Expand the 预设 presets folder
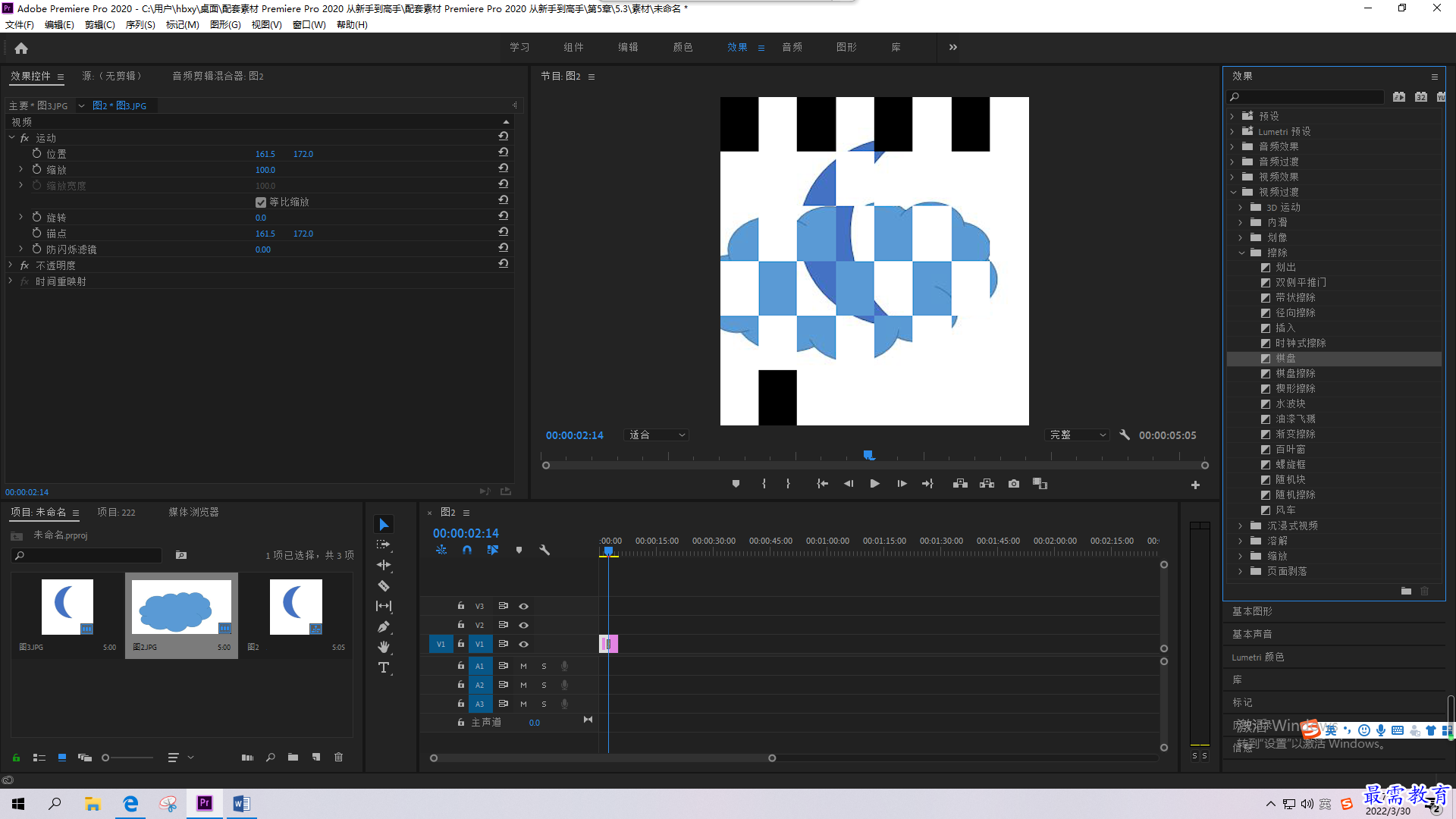Viewport: 1456px width, 819px height. [x=1232, y=116]
